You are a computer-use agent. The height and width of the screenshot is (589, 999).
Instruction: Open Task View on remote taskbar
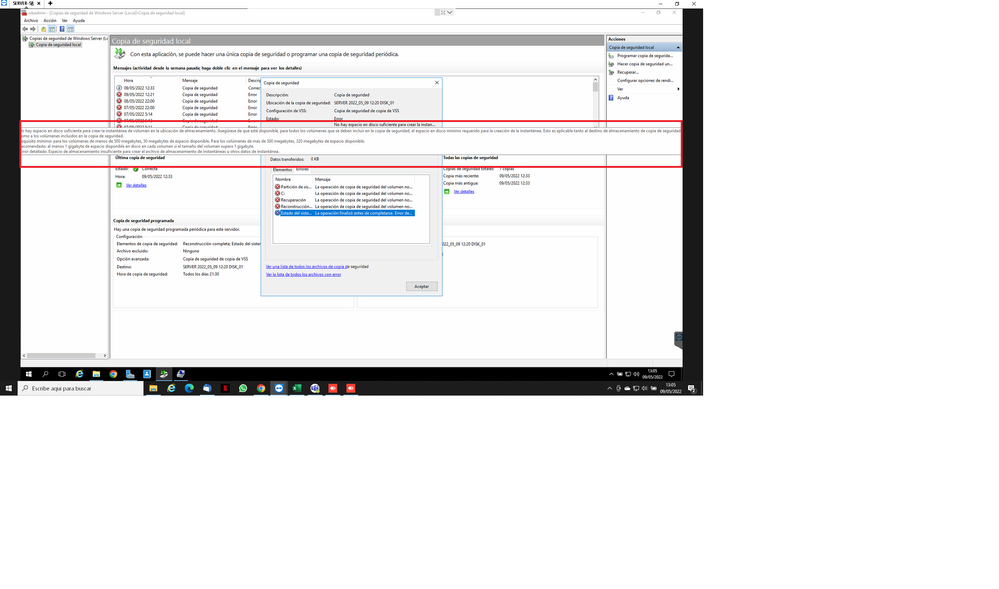[x=62, y=374]
